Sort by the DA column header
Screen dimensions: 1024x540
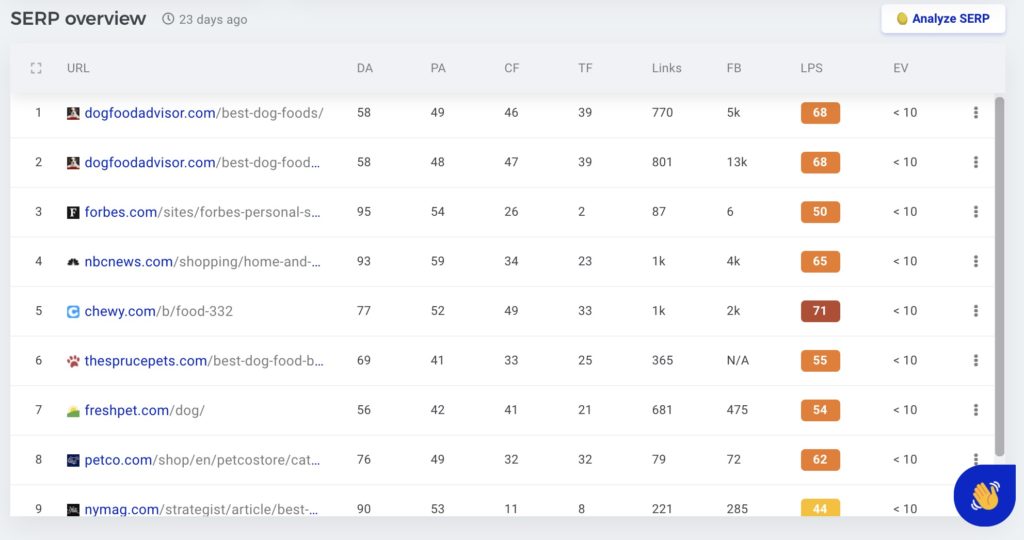[365, 68]
